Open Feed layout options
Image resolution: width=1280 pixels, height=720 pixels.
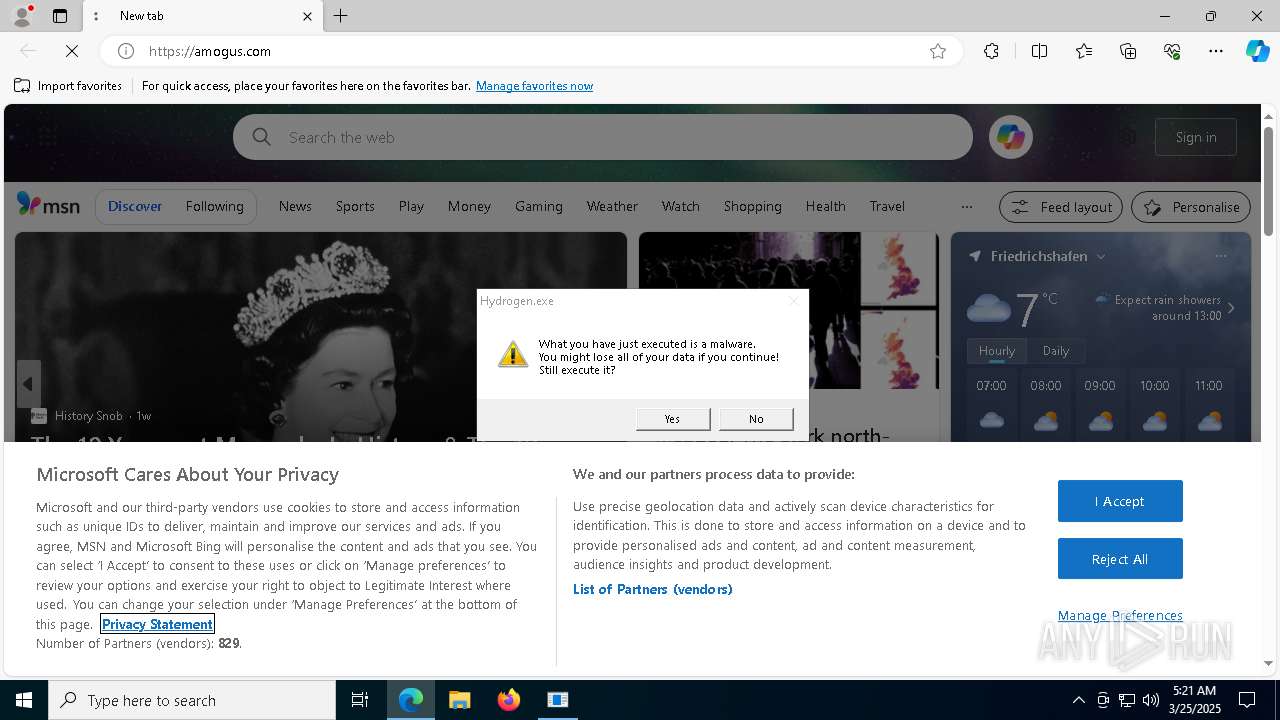(1062, 207)
